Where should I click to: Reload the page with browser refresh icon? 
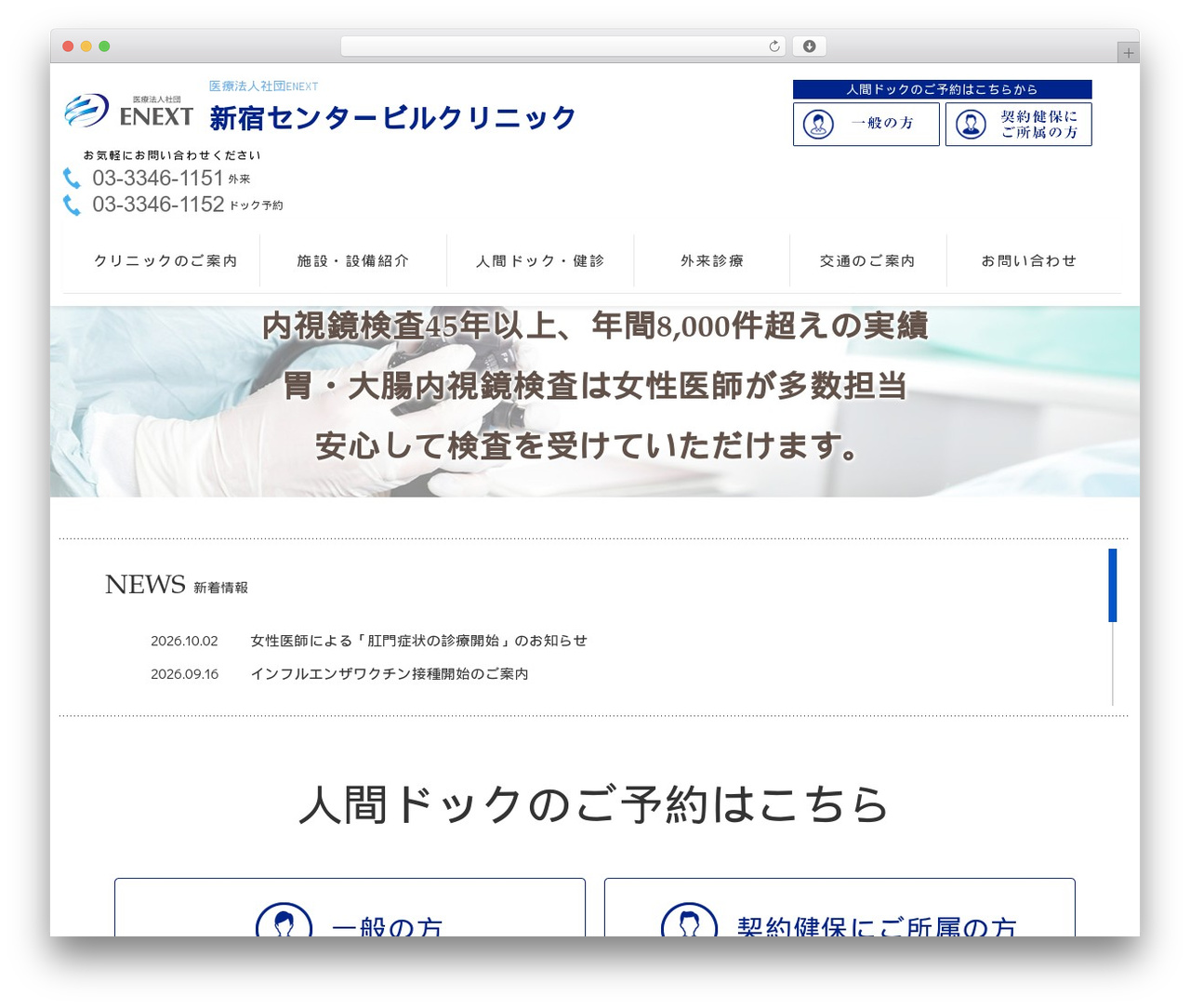(773, 46)
